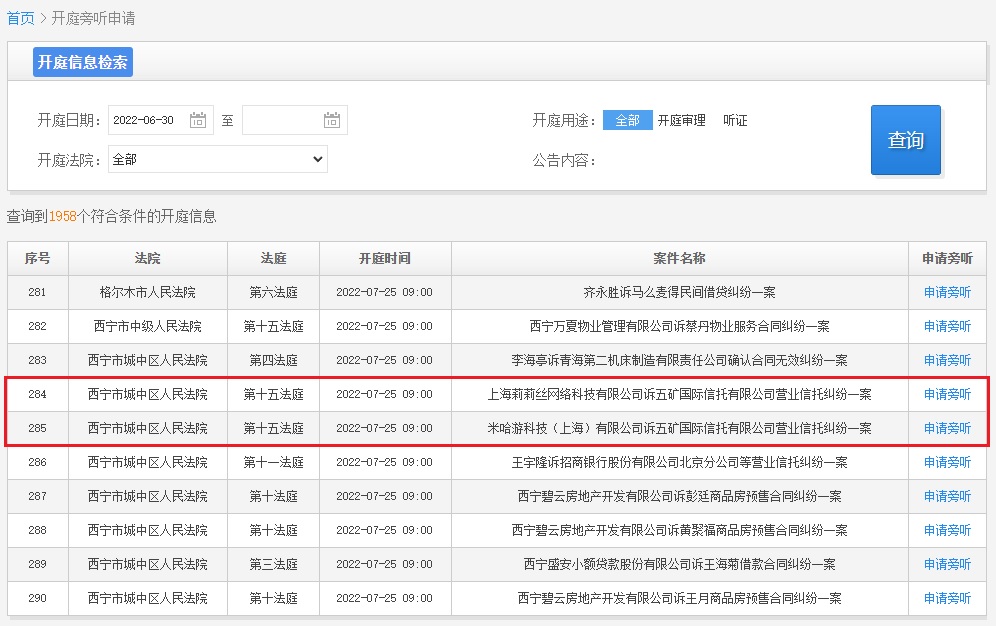Open the 开庭信息检索 tab

pyautogui.click(x=83, y=62)
